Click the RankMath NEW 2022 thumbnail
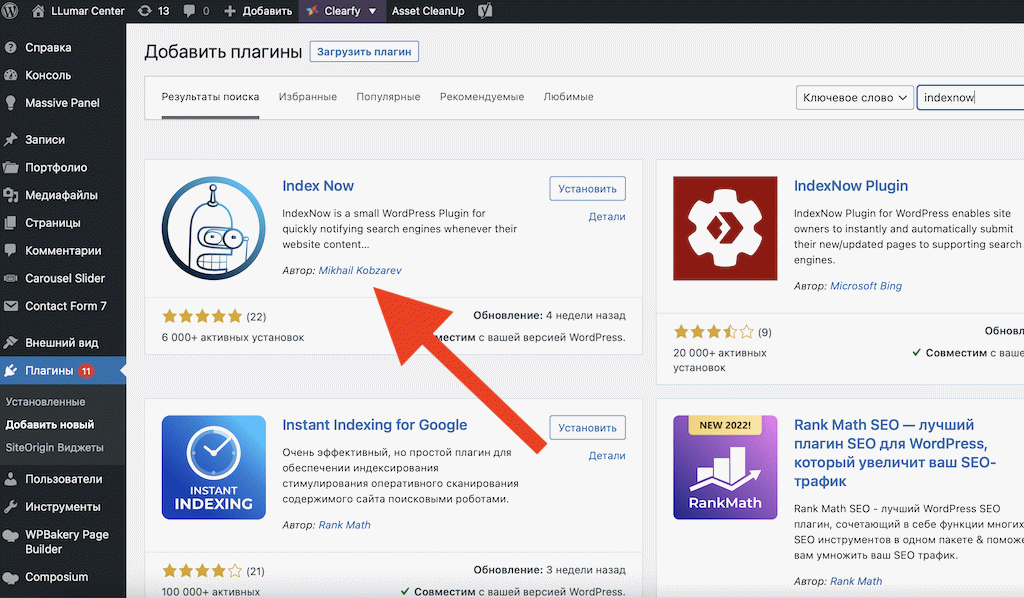This screenshot has height=598, width=1024. tap(725, 467)
